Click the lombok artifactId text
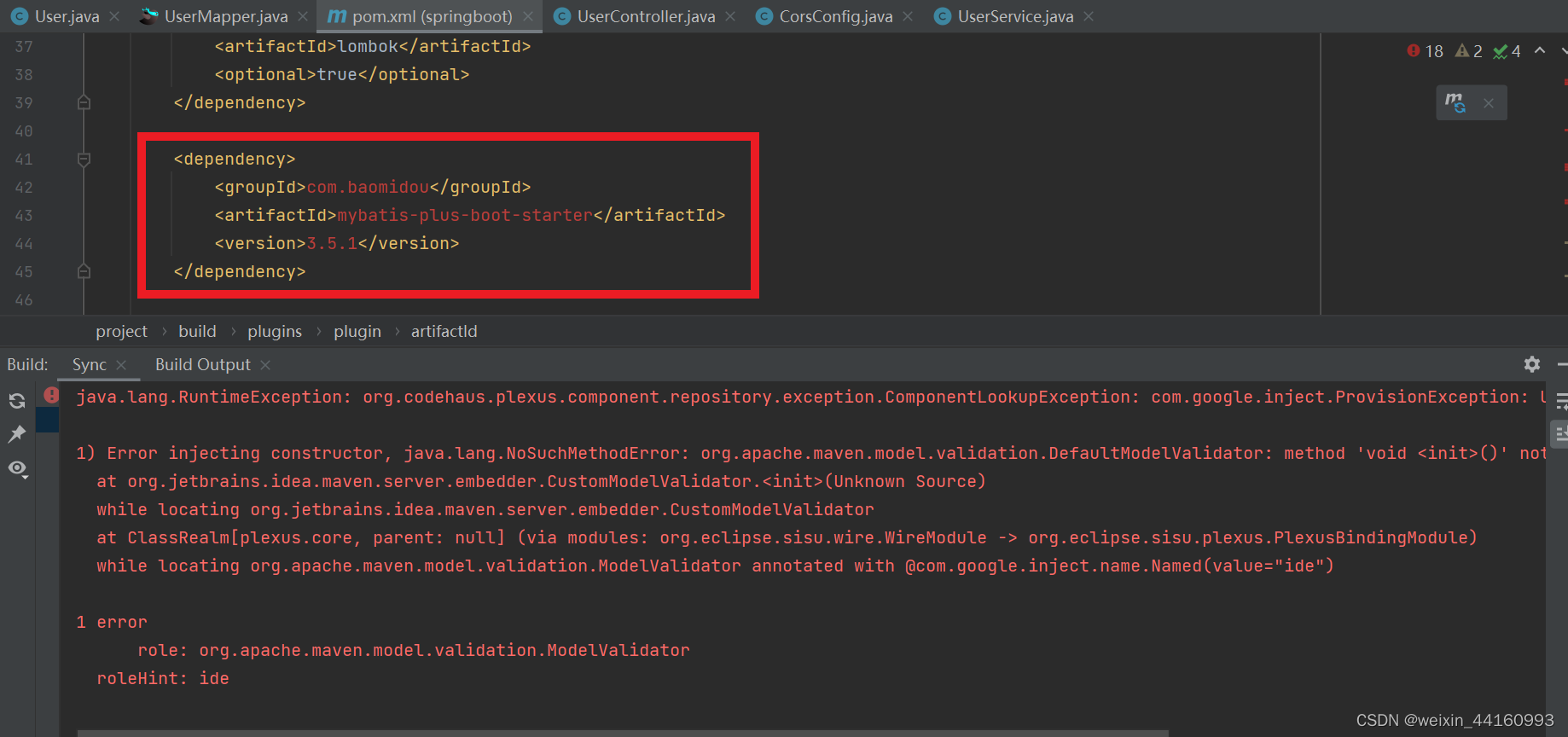Screen dimensions: 1568x737 pos(368,46)
